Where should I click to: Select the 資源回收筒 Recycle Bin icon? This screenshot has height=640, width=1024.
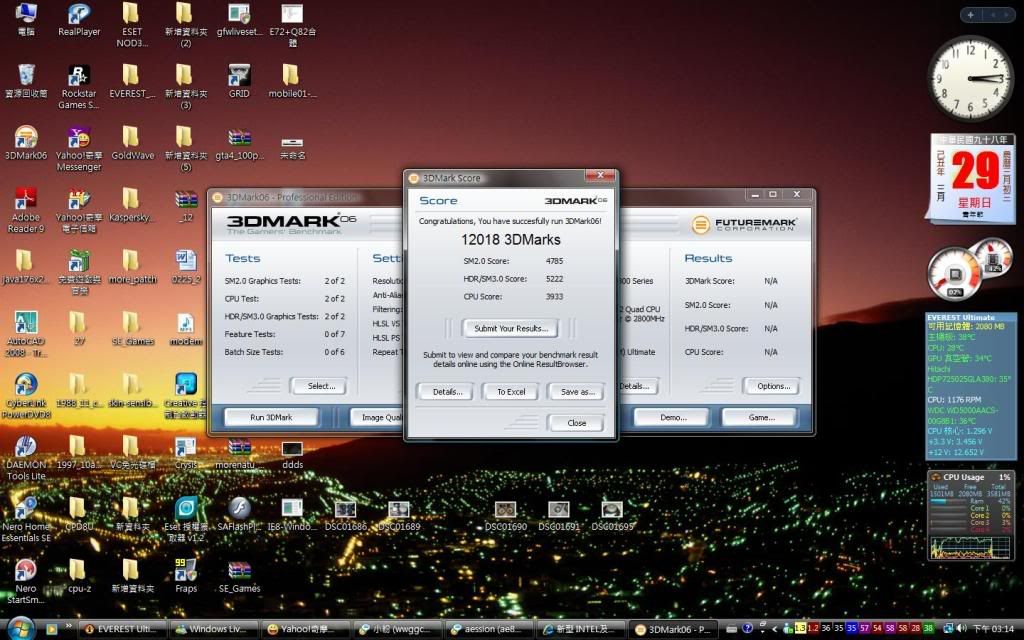25,81
